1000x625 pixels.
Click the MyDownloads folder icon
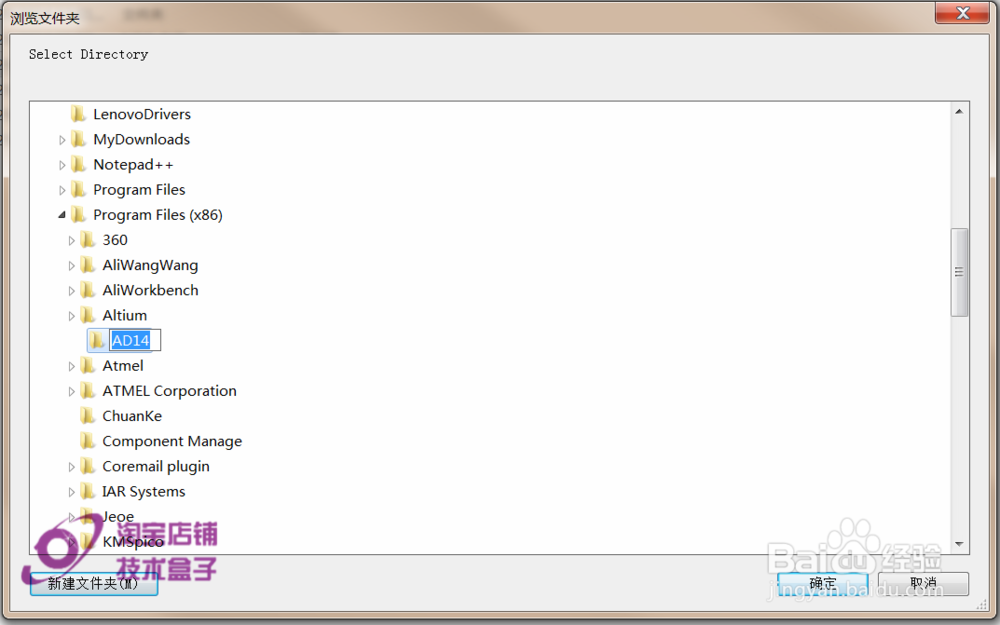point(78,139)
